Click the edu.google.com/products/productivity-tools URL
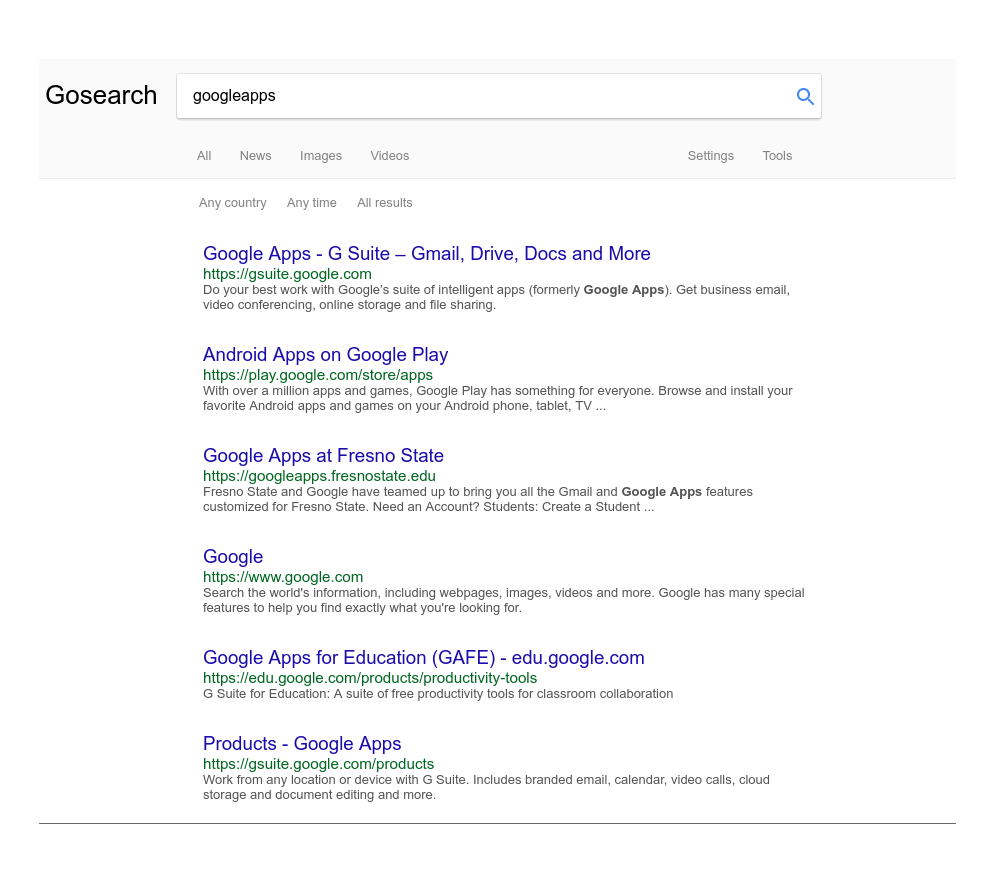 370,678
